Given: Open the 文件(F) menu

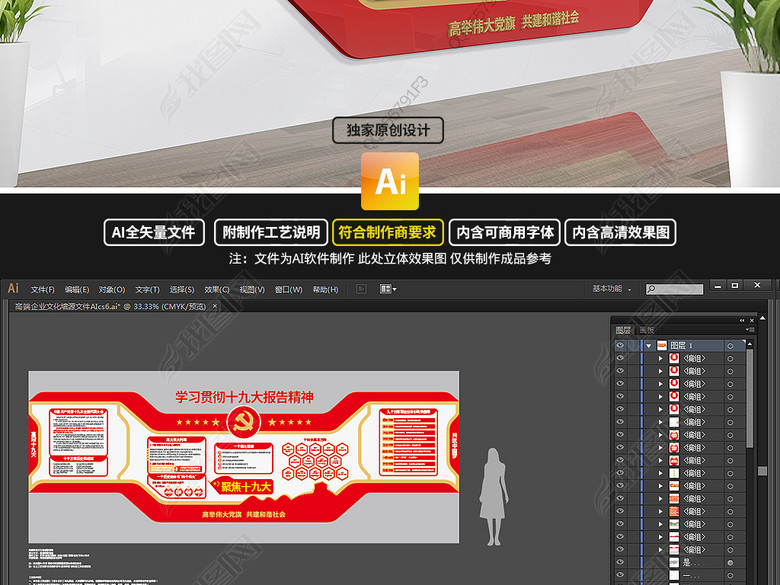Looking at the screenshot, I should point(43,289).
